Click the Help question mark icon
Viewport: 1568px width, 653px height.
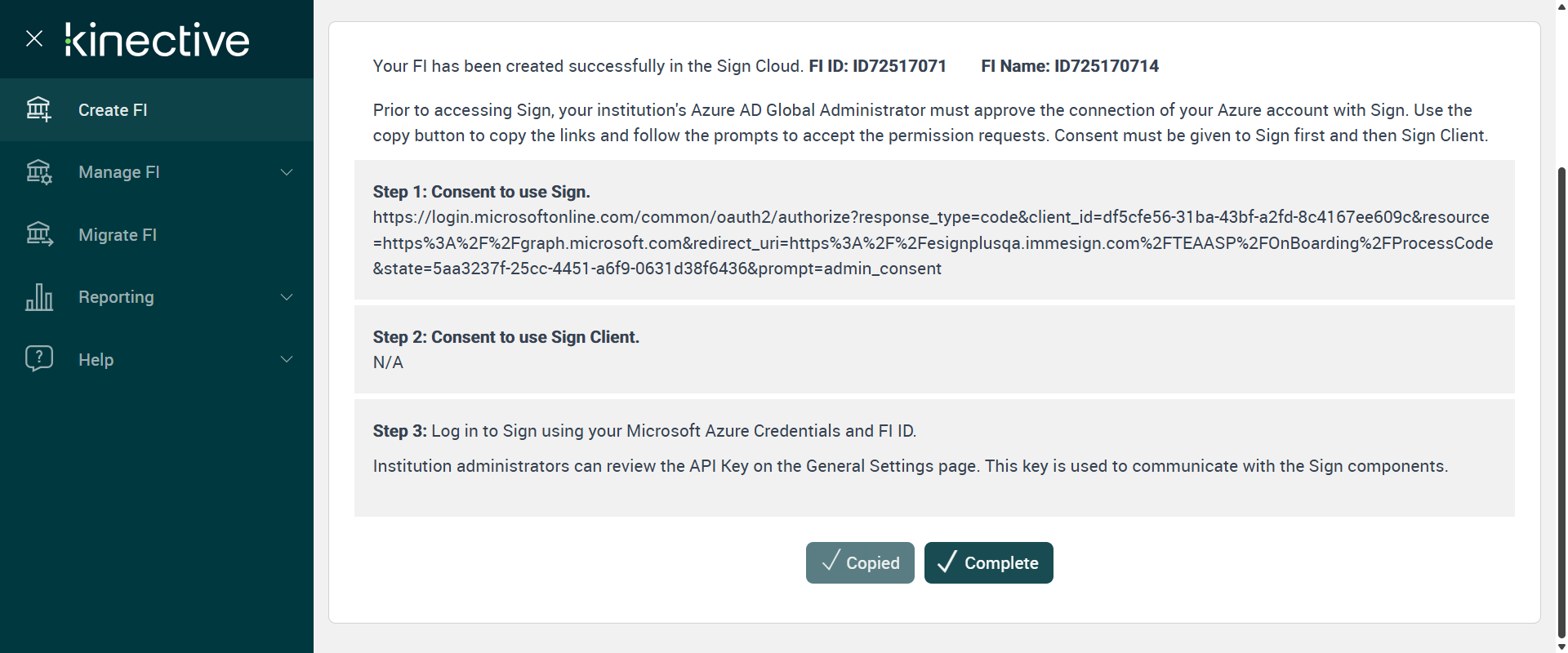point(38,359)
